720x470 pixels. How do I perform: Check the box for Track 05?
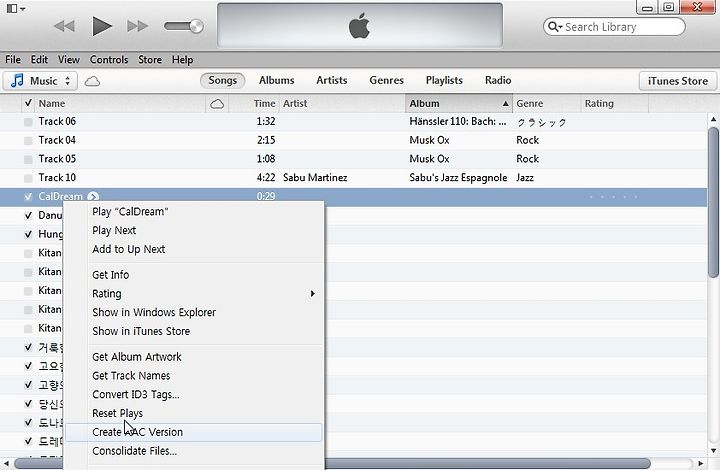point(28,160)
